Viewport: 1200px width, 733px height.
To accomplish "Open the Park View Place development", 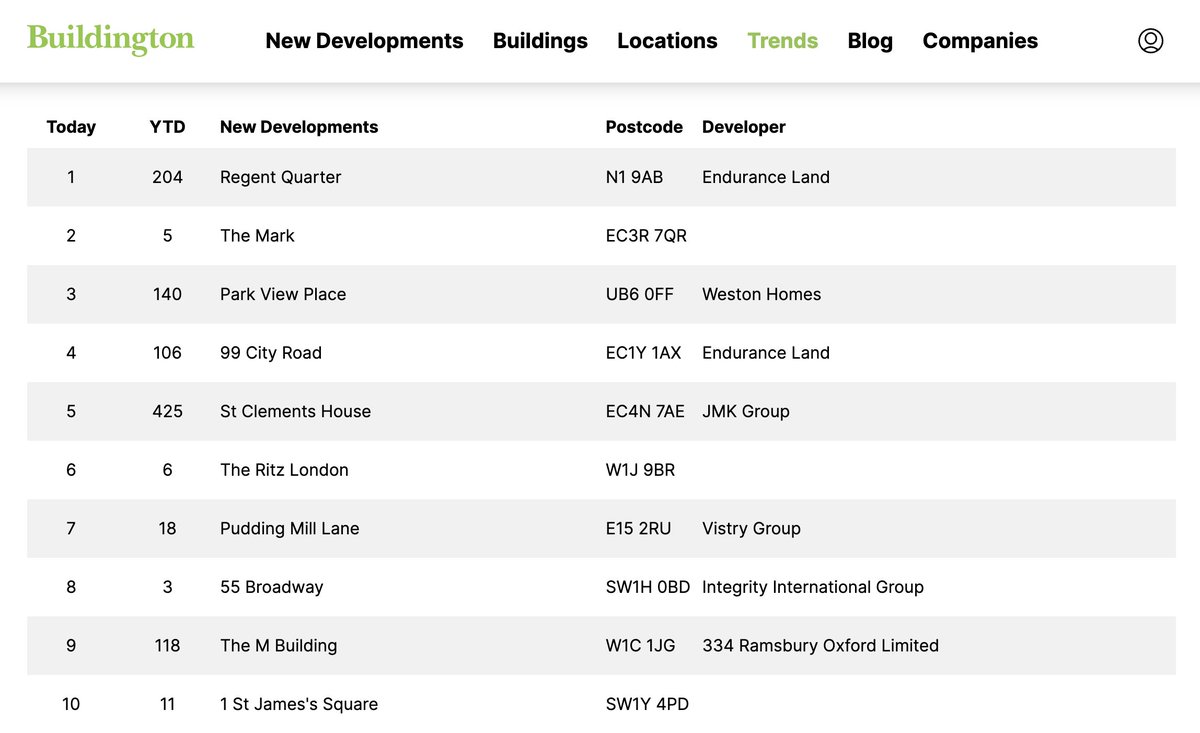I will pyautogui.click(x=283, y=294).
